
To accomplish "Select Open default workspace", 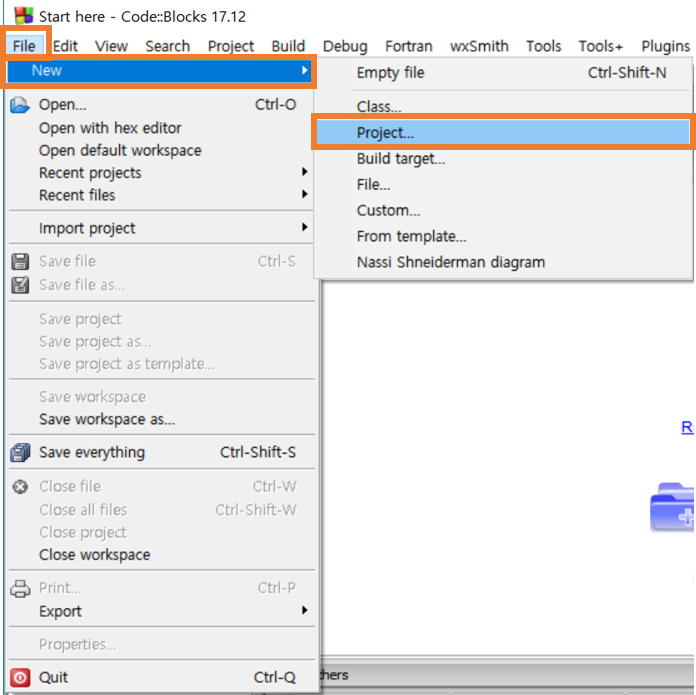I will (x=161, y=150).
